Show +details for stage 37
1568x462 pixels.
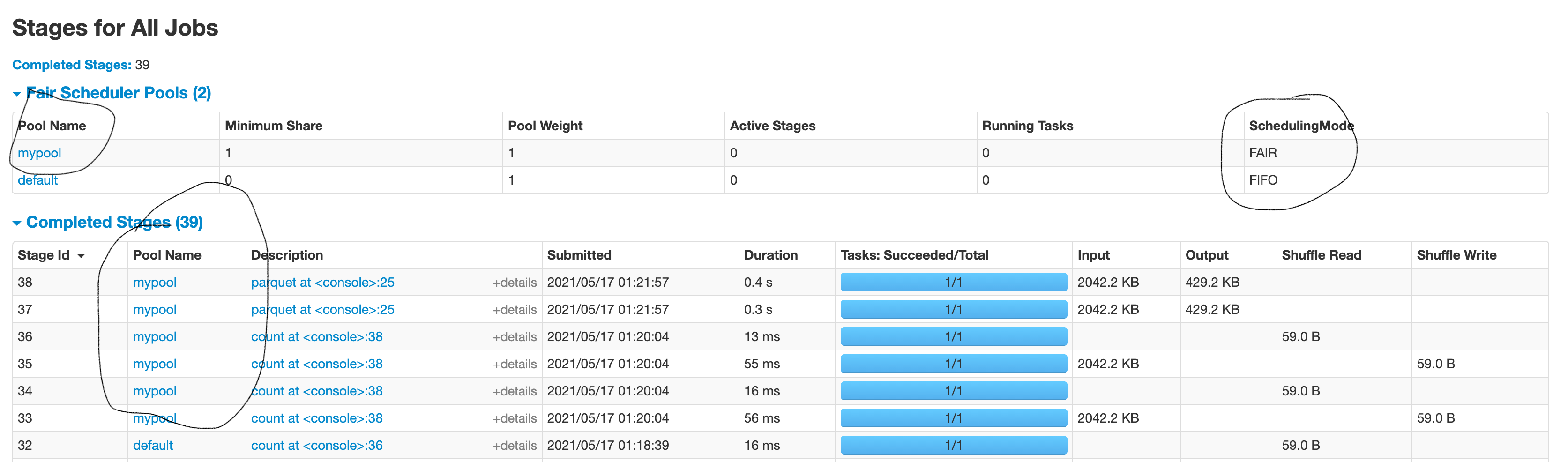pyautogui.click(x=515, y=310)
